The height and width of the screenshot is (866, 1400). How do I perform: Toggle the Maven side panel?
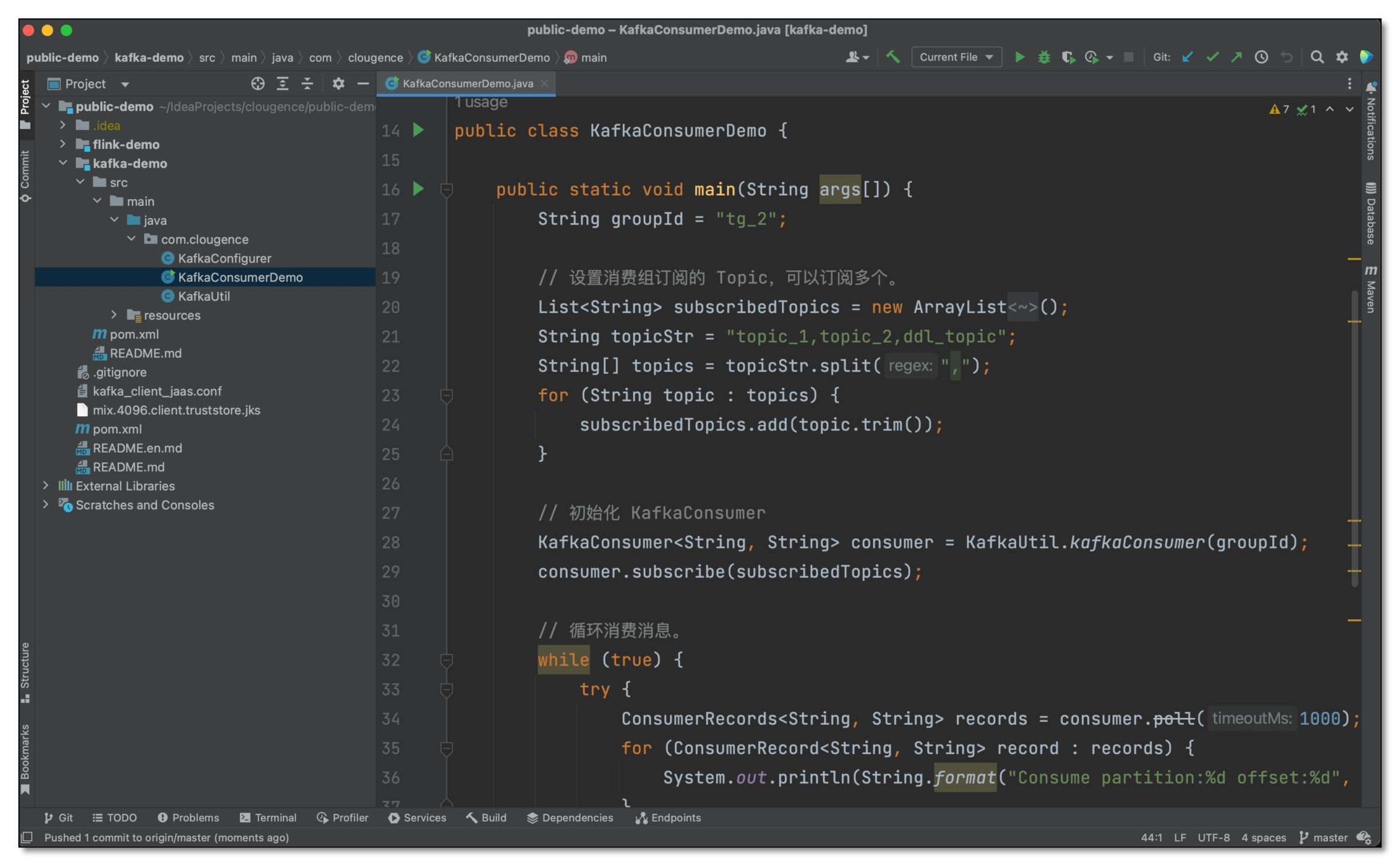tap(1371, 289)
